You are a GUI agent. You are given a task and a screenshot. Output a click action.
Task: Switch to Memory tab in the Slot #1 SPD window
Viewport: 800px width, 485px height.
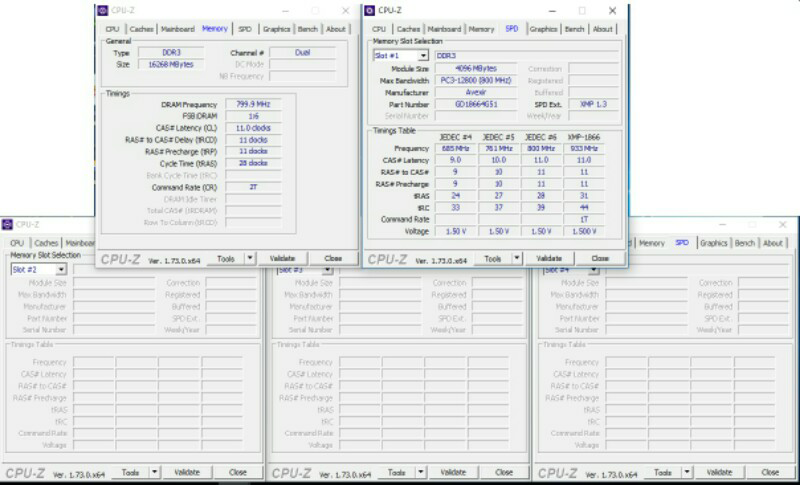coord(481,29)
